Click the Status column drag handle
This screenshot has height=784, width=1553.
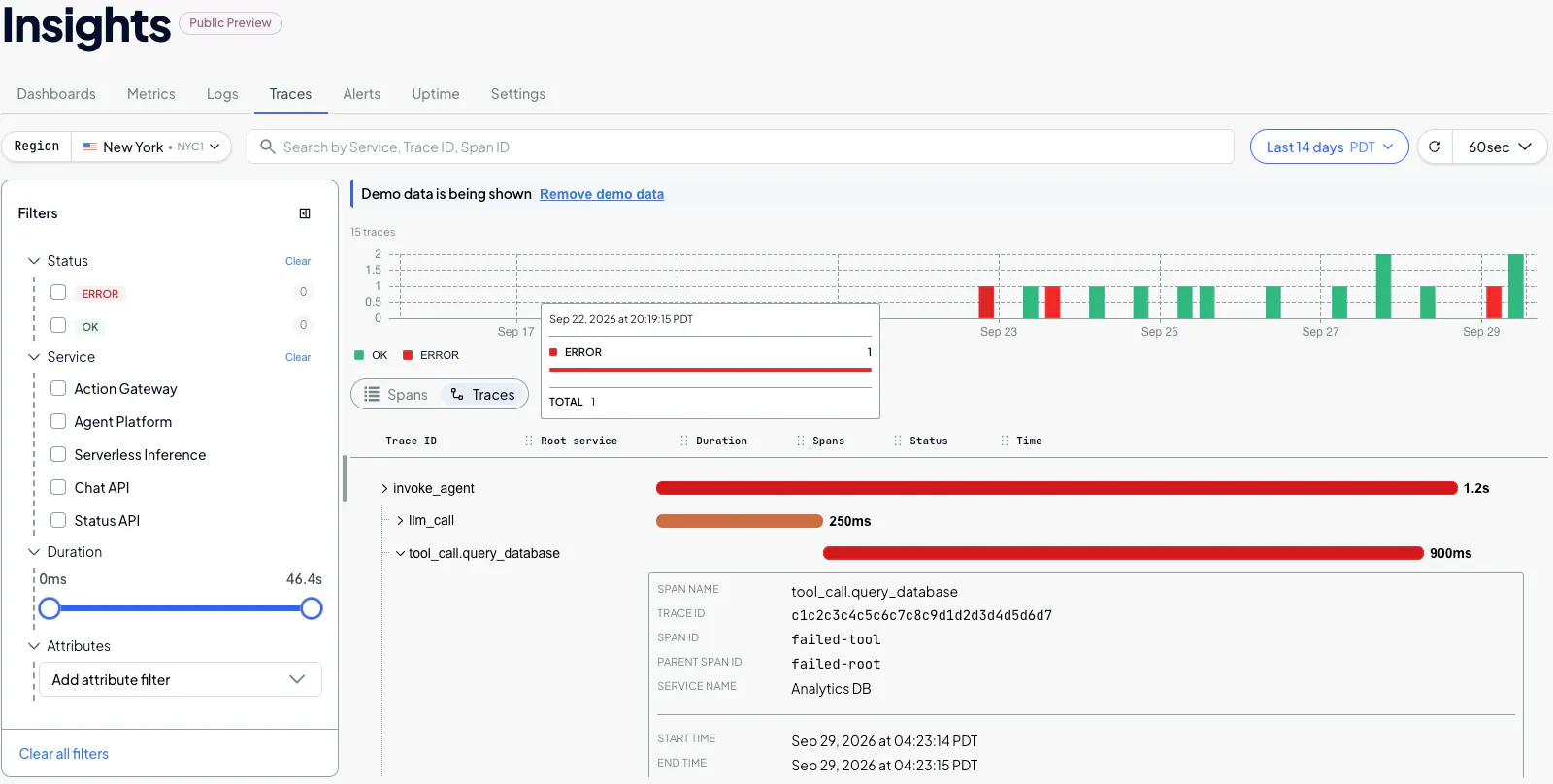[x=1005, y=441]
